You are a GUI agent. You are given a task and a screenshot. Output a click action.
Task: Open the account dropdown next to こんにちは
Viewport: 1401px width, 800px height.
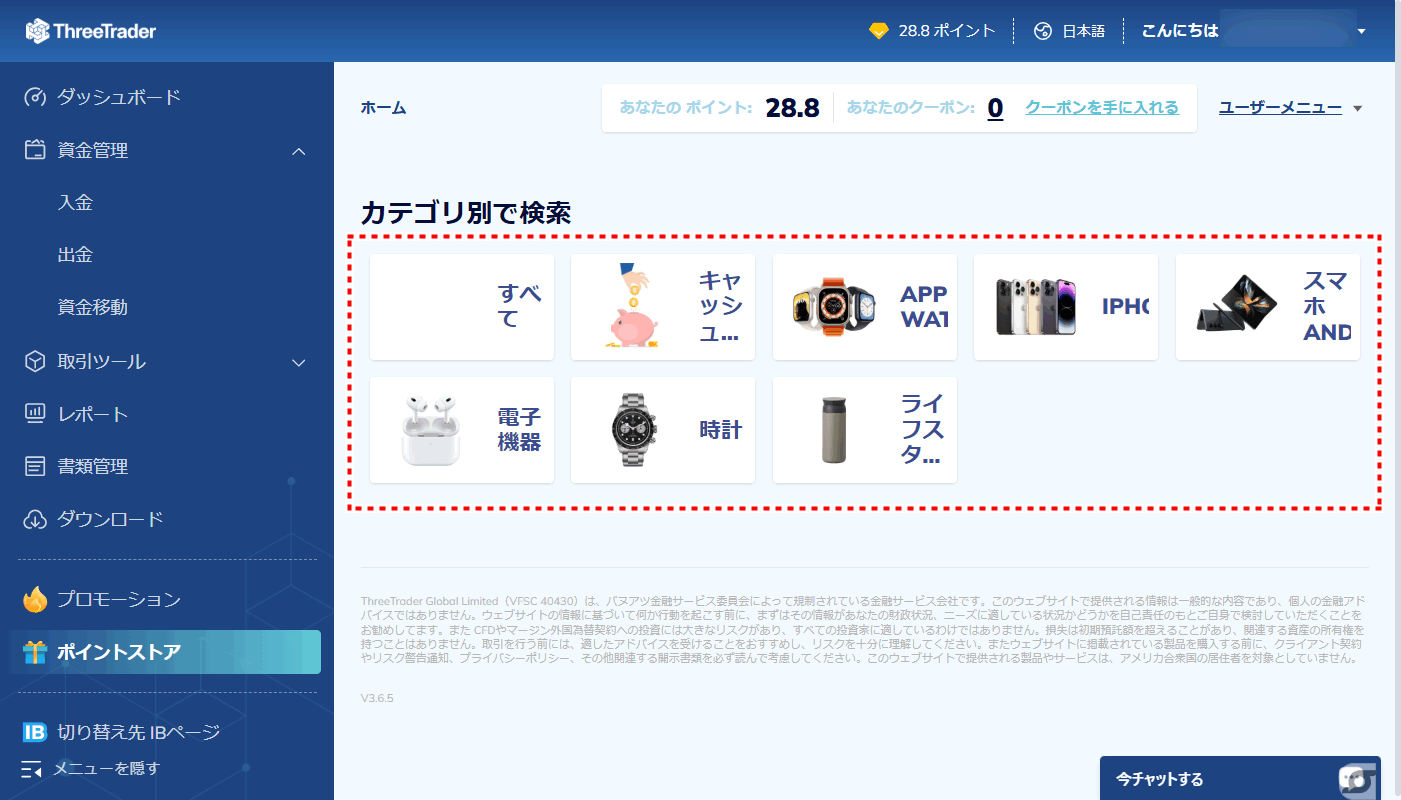1361,31
